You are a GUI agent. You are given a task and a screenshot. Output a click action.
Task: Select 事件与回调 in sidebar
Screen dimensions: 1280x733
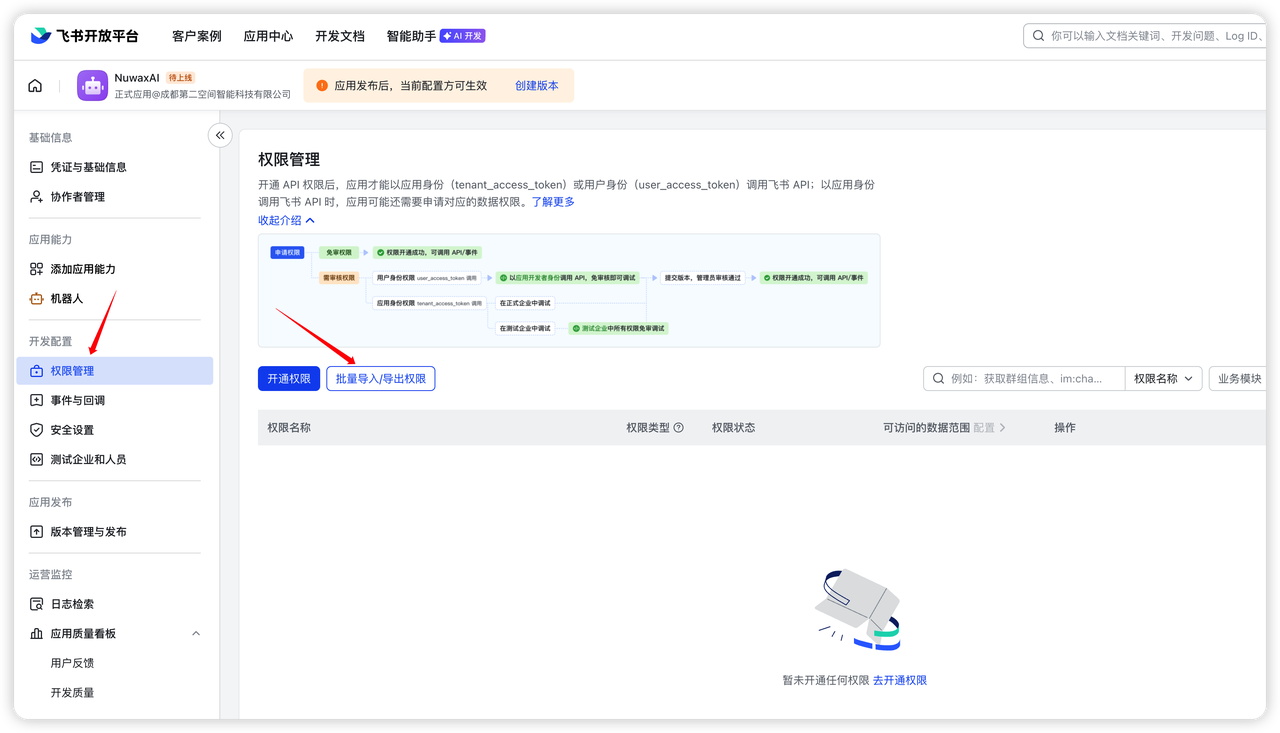(x=115, y=400)
